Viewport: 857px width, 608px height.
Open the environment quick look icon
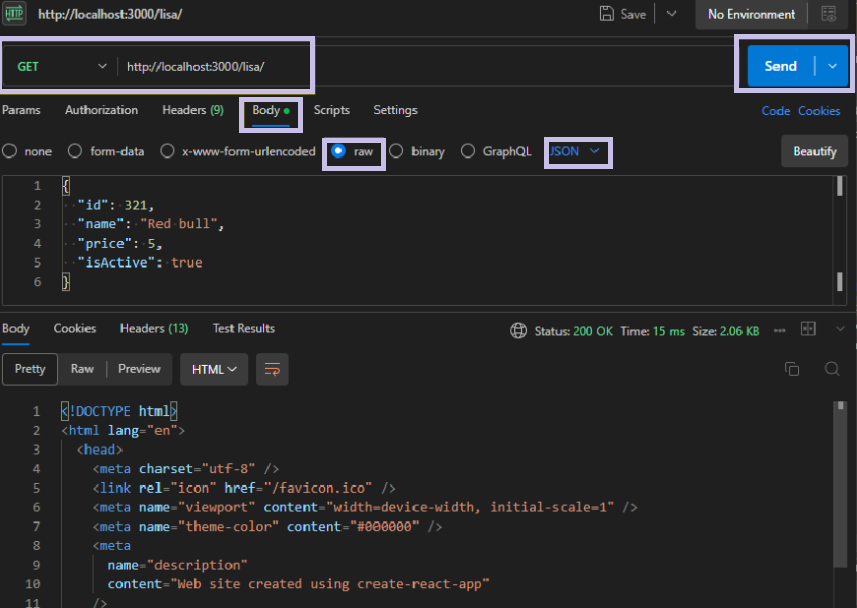coord(828,14)
